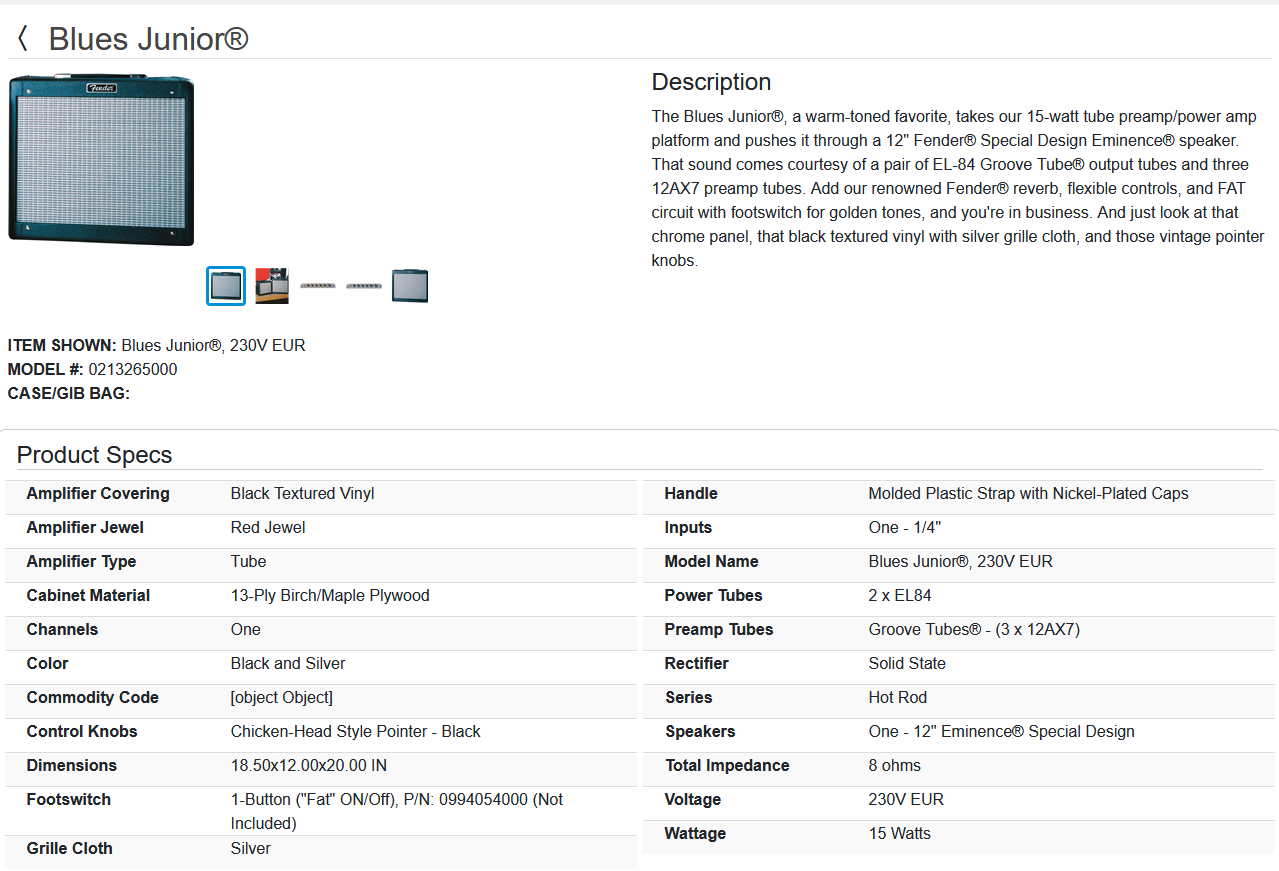This screenshot has height=871, width=1279.
Task: Click the Amplifier Jewel spec label
Action: pyautogui.click(x=85, y=527)
